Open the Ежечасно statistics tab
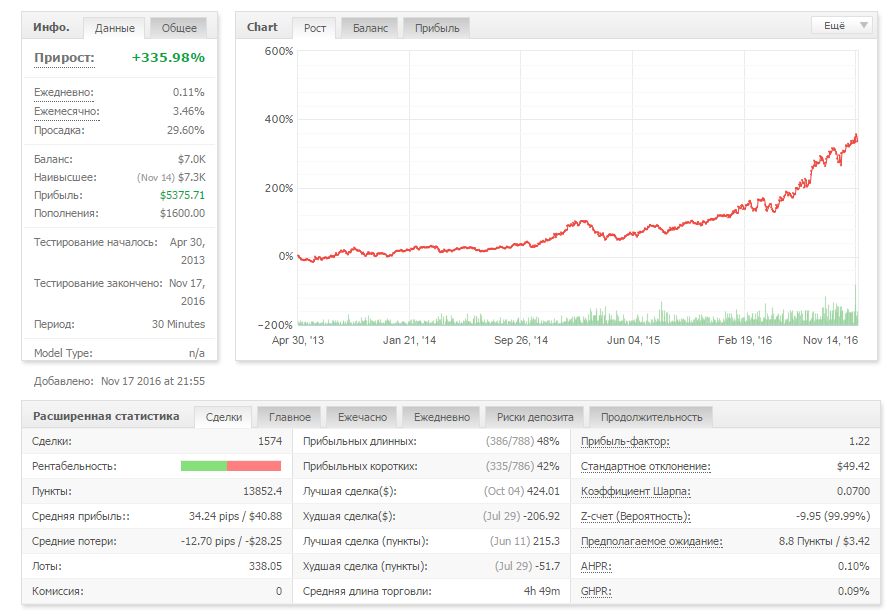Screen dimensions: 886x612 pyautogui.click(x=362, y=417)
